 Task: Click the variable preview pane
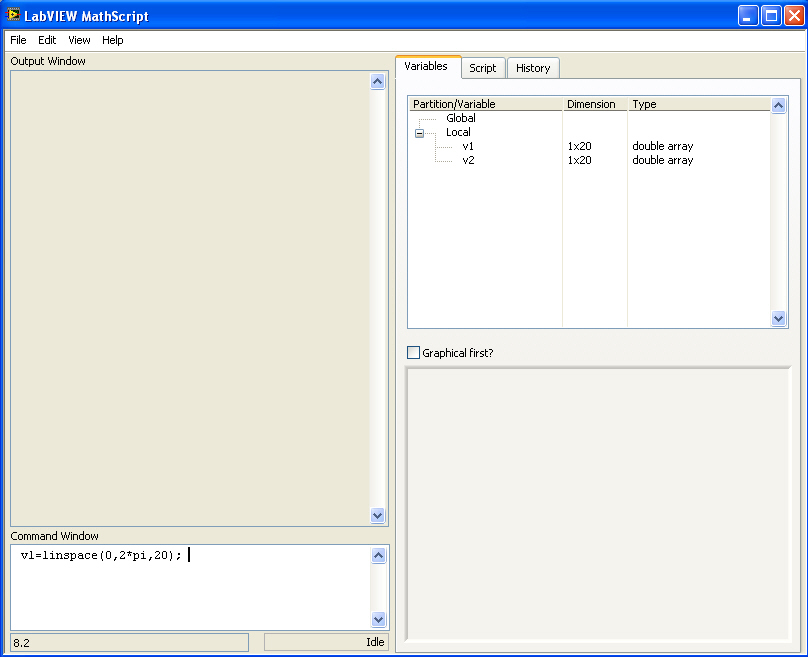(598, 504)
